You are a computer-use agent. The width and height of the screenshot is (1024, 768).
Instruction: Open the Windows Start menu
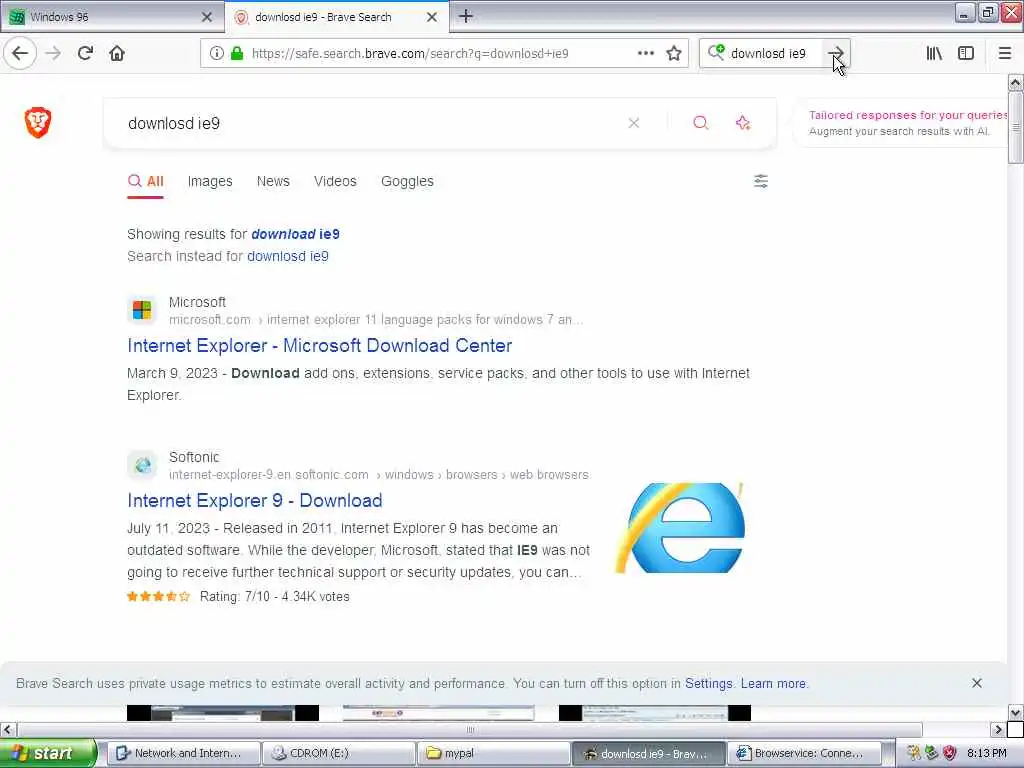point(48,753)
